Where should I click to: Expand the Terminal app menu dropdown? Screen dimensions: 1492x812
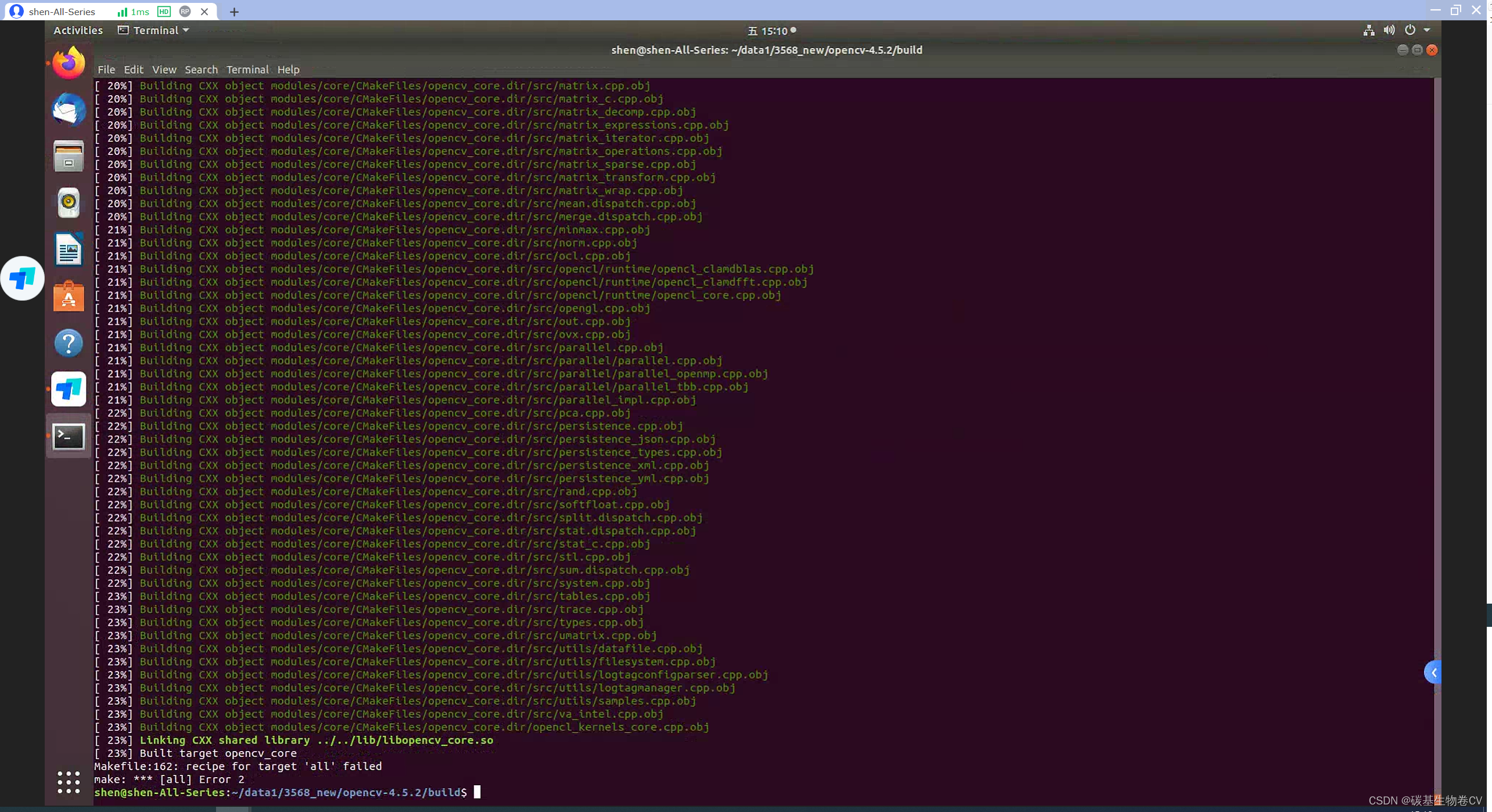(153, 30)
